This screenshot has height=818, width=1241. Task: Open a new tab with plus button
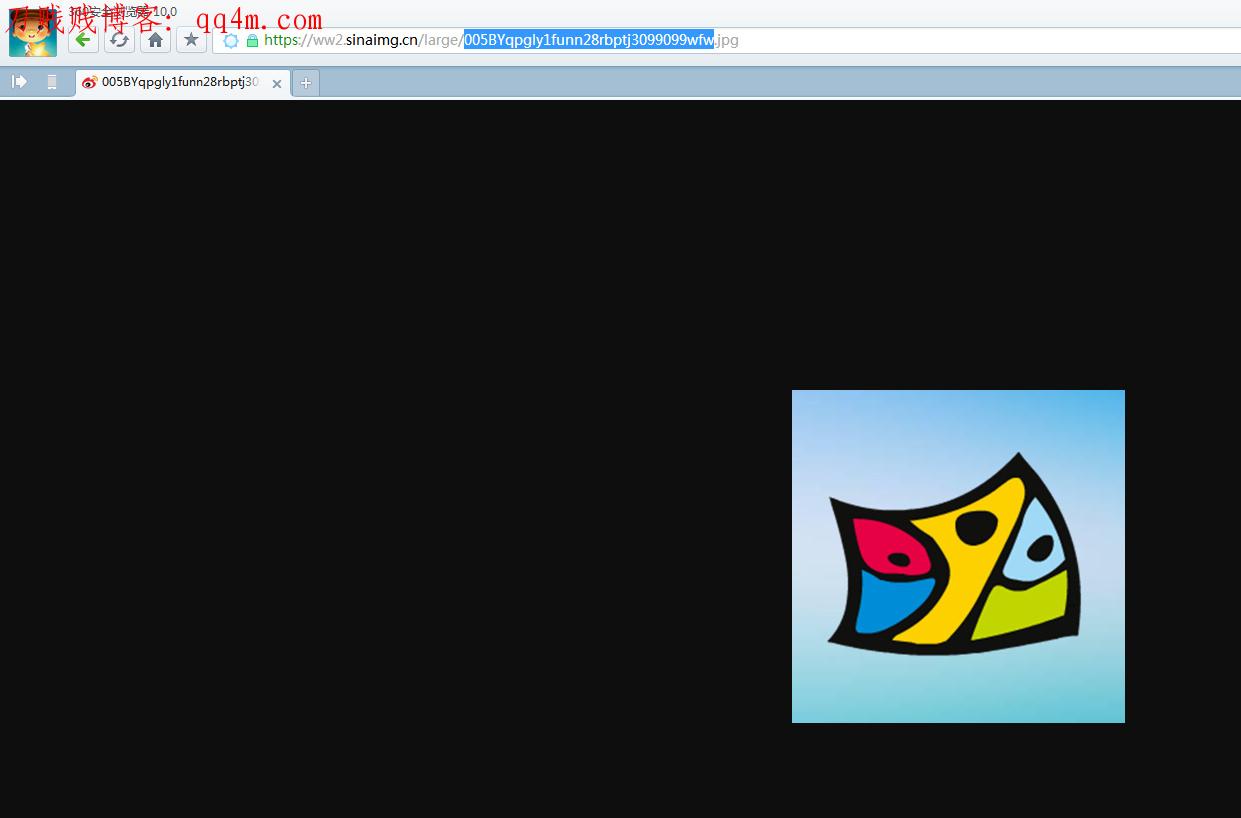click(x=306, y=83)
